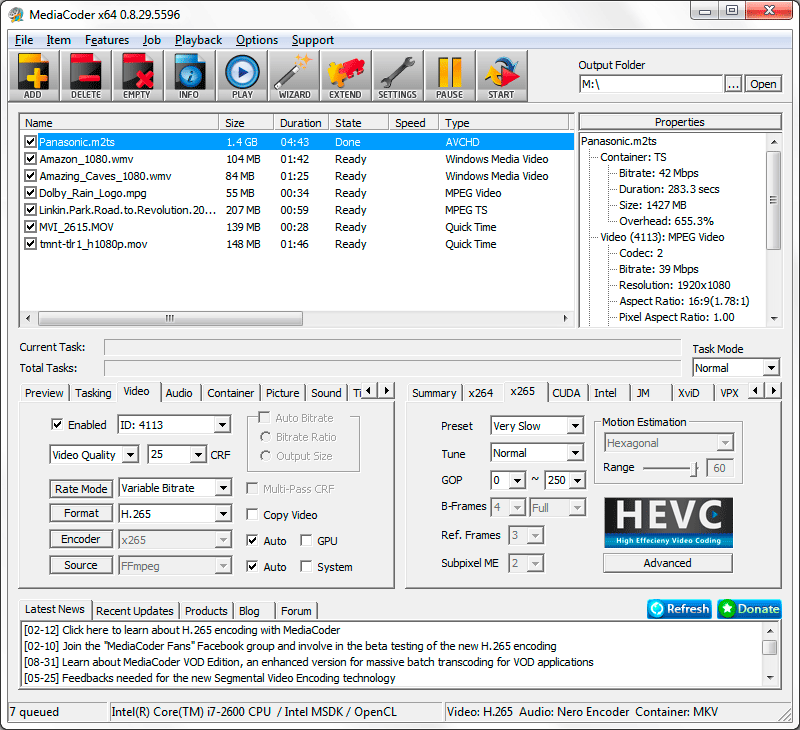Click the ADD toolbar icon
Image resolution: width=800 pixels, height=730 pixels.
32,75
